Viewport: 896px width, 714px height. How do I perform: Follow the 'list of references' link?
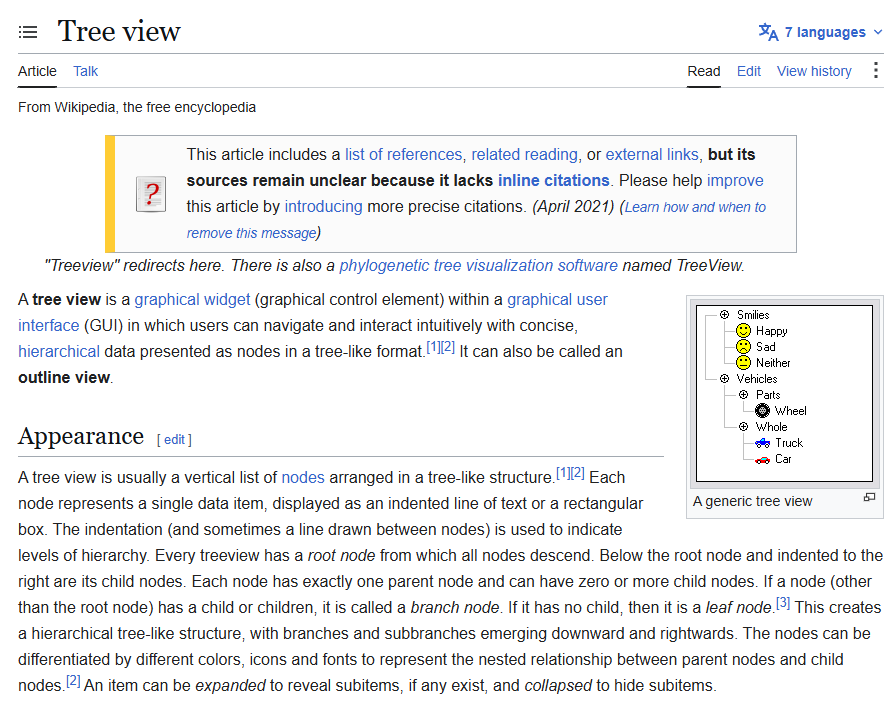[403, 155]
